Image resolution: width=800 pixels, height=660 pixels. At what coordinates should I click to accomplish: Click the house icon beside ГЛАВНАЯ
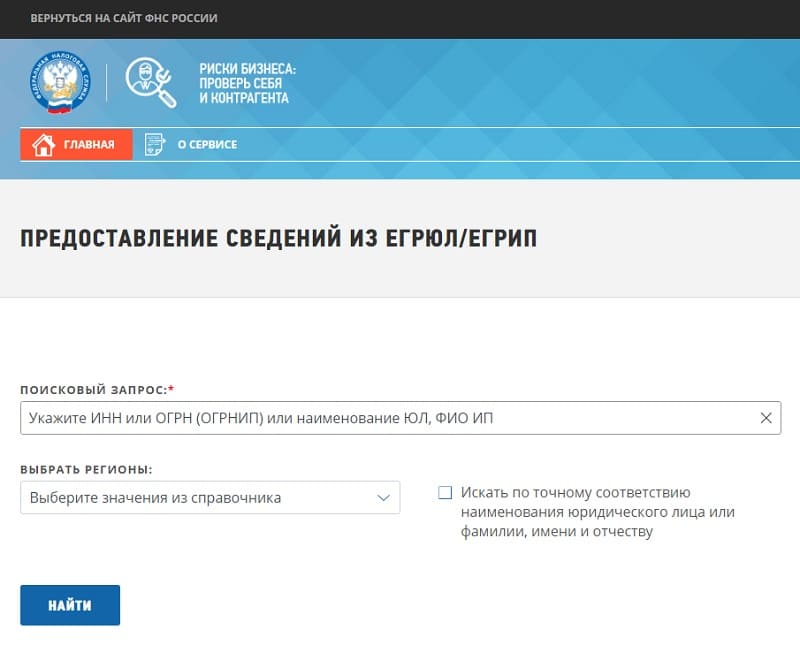pyautogui.click(x=43, y=145)
